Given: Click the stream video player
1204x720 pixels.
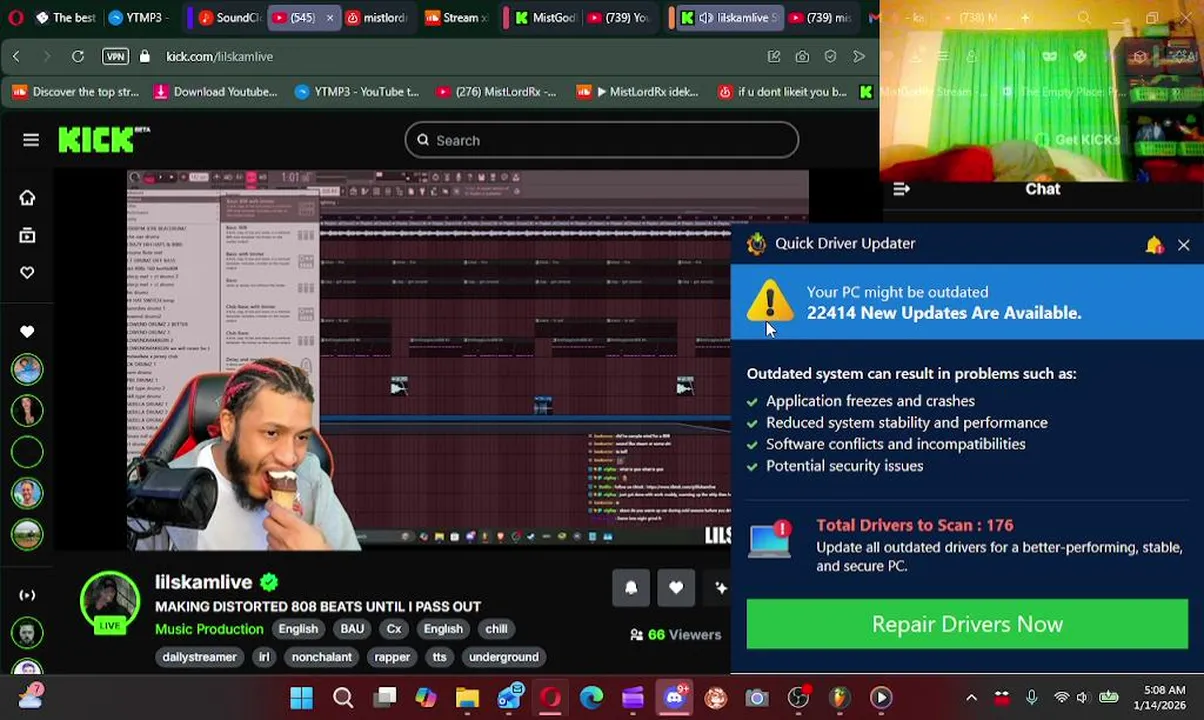Looking at the screenshot, I should 467,360.
